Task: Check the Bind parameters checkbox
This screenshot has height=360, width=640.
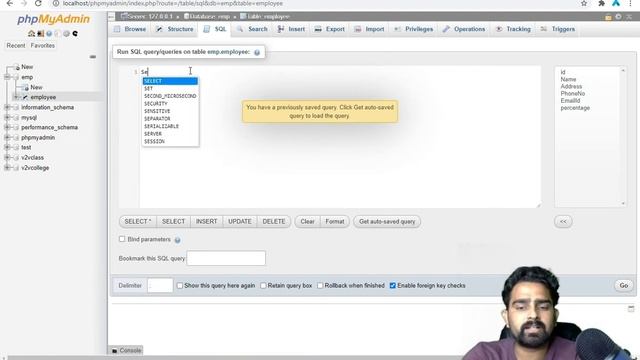Action: tap(122, 239)
